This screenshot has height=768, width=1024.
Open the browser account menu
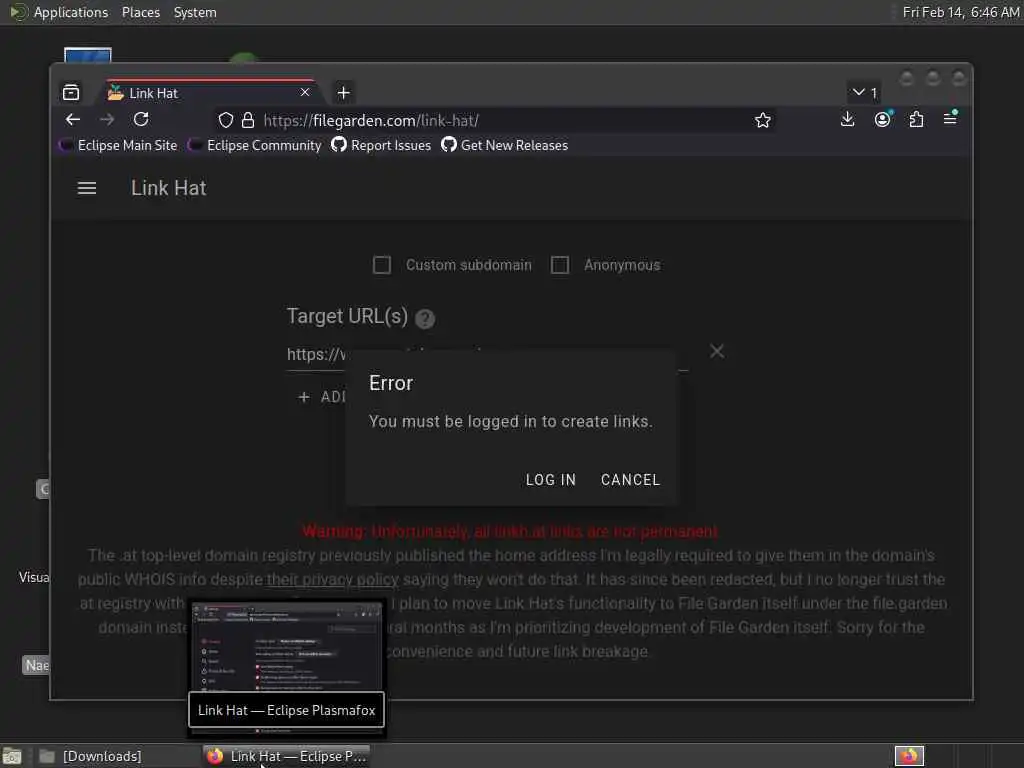tap(882, 120)
